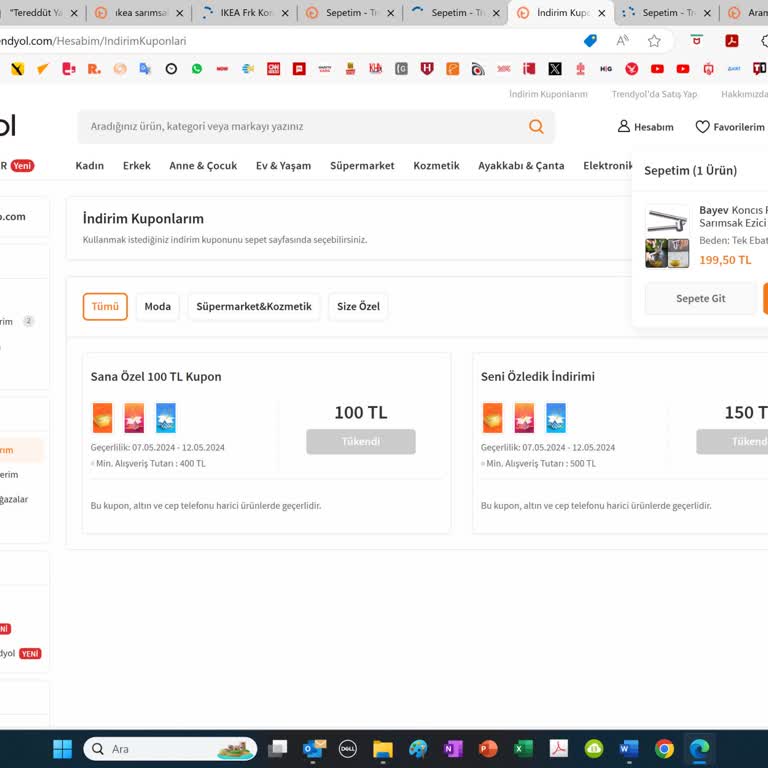768x768 pixels.
Task: Open the first YouTube bookmark icon
Action: click(657, 69)
